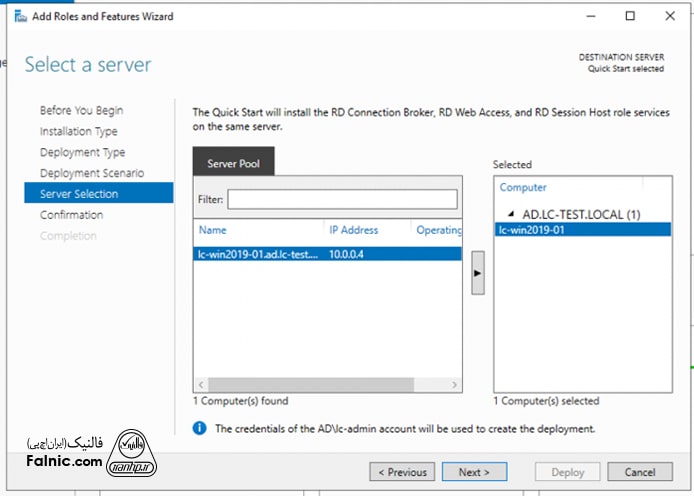
Task: Click the Filter text field
Action: click(x=342, y=200)
